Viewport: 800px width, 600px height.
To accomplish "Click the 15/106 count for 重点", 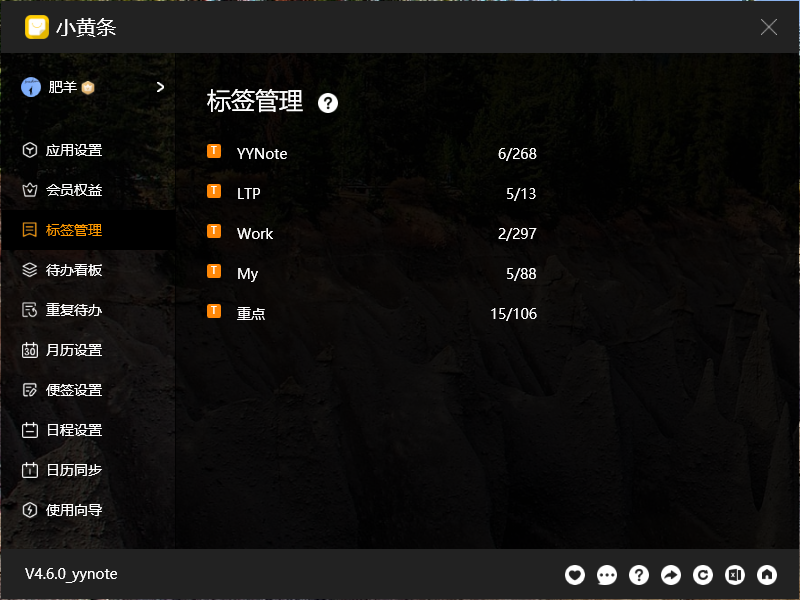I will point(513,314).
